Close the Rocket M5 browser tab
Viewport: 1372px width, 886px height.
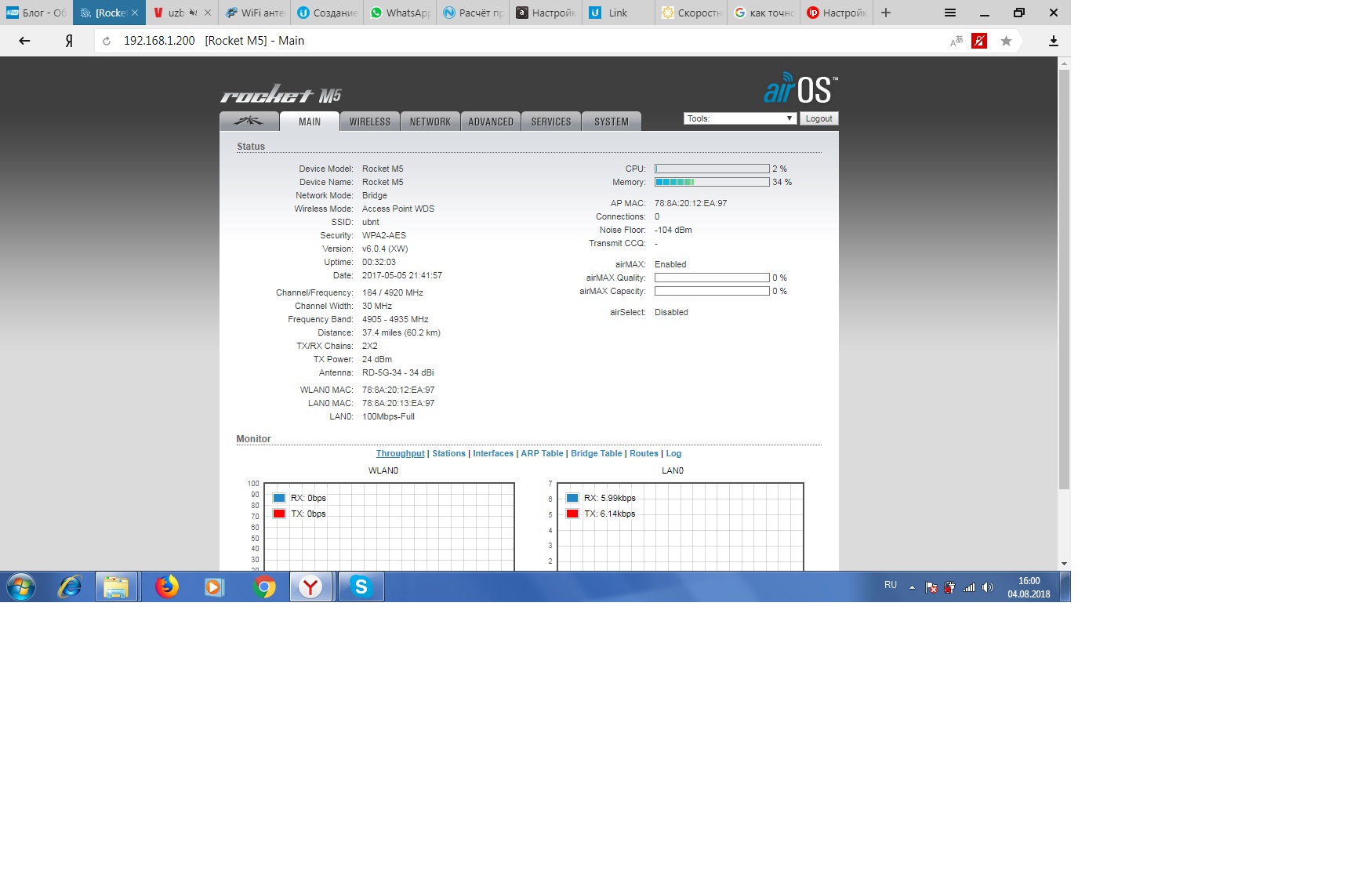[135, 13]
